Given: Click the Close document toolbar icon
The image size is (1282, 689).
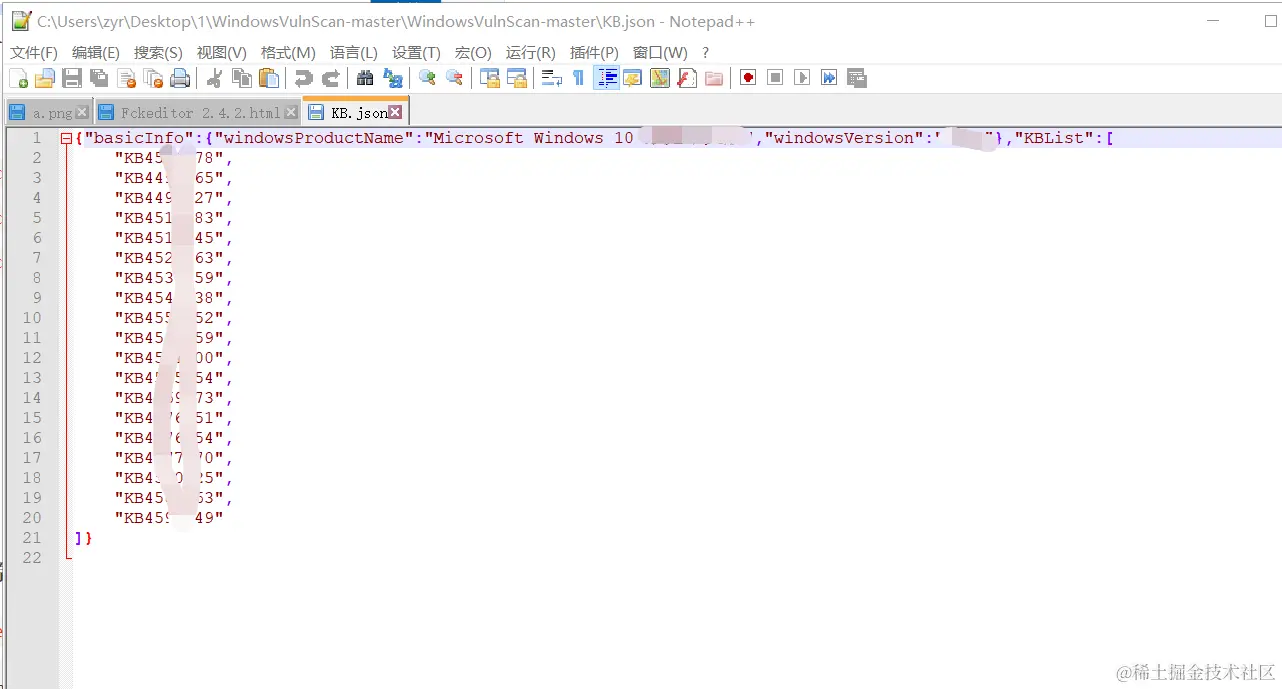Looking at the screenshot, I should click(126, 78).
